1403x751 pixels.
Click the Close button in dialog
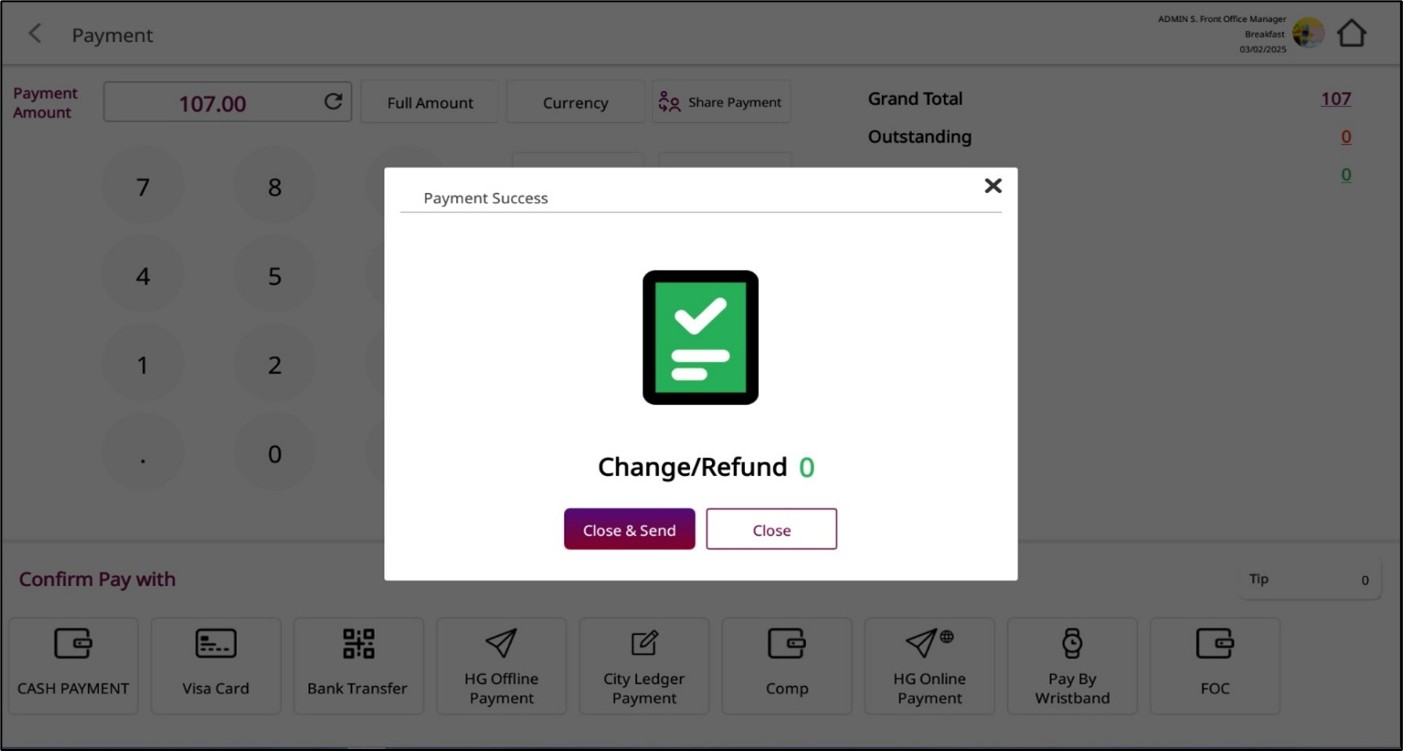(771, 530)
